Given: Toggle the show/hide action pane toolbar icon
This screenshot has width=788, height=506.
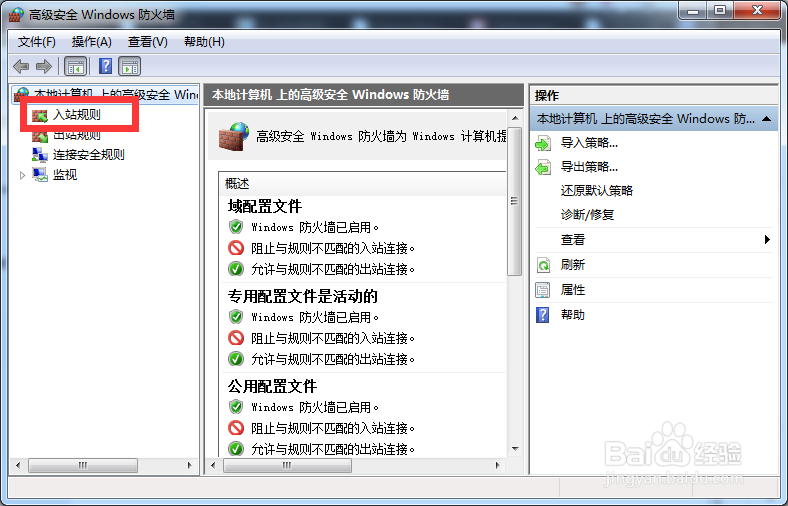Looking at the screenshot, I should [x=130, y=66].
